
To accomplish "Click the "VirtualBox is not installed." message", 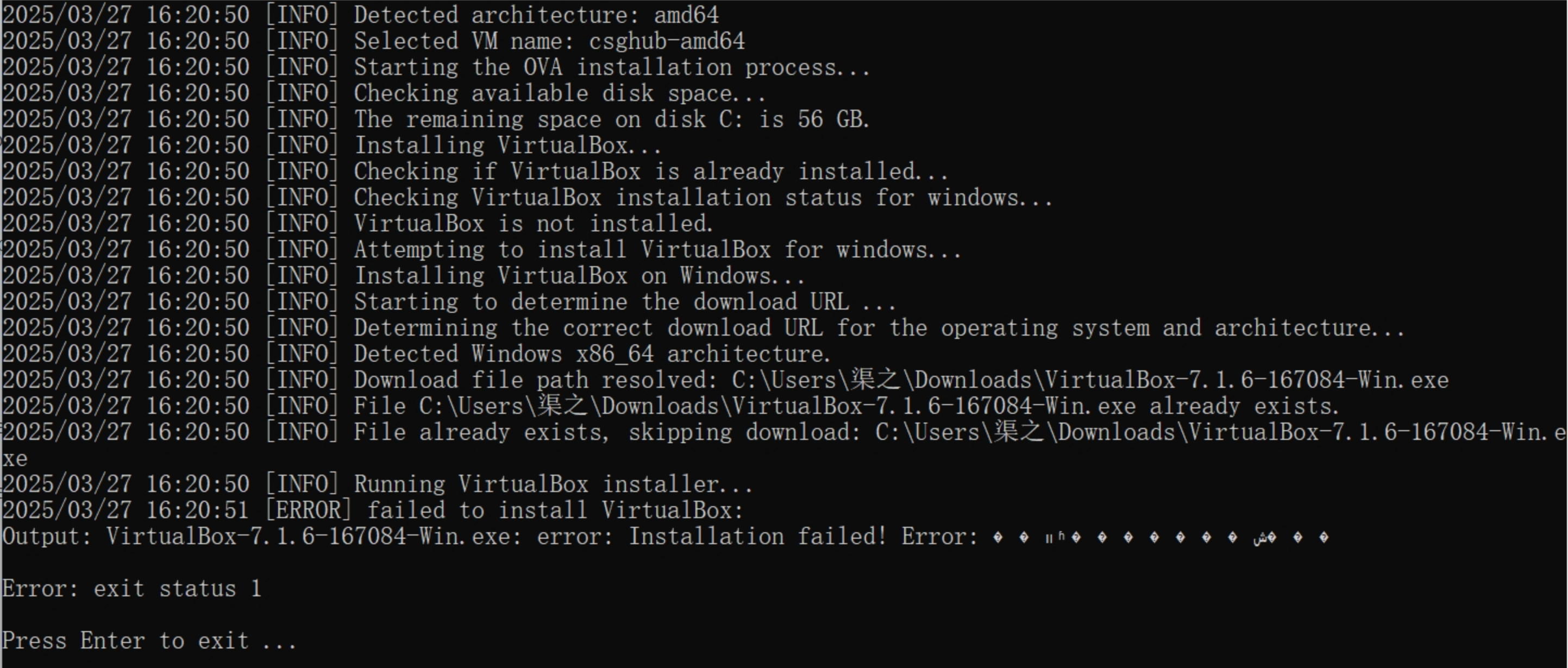I will click(x=533, y=224).
